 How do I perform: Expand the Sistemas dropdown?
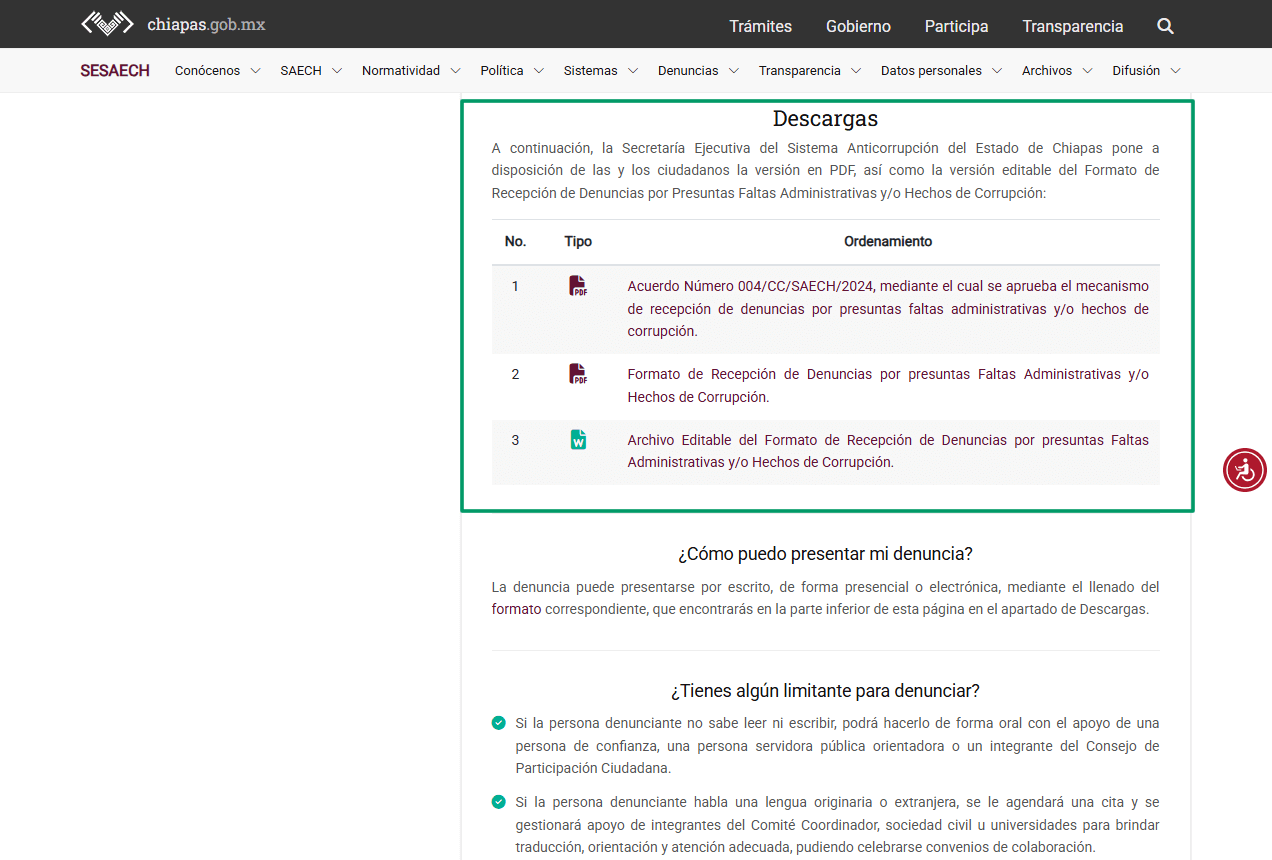click(x=601, y=71)
